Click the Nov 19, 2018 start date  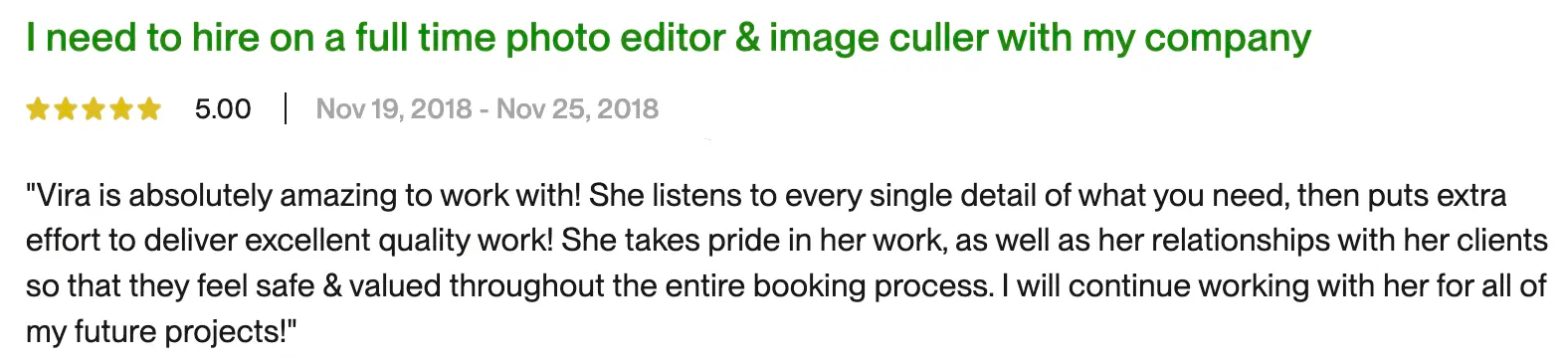pos(394,108)
